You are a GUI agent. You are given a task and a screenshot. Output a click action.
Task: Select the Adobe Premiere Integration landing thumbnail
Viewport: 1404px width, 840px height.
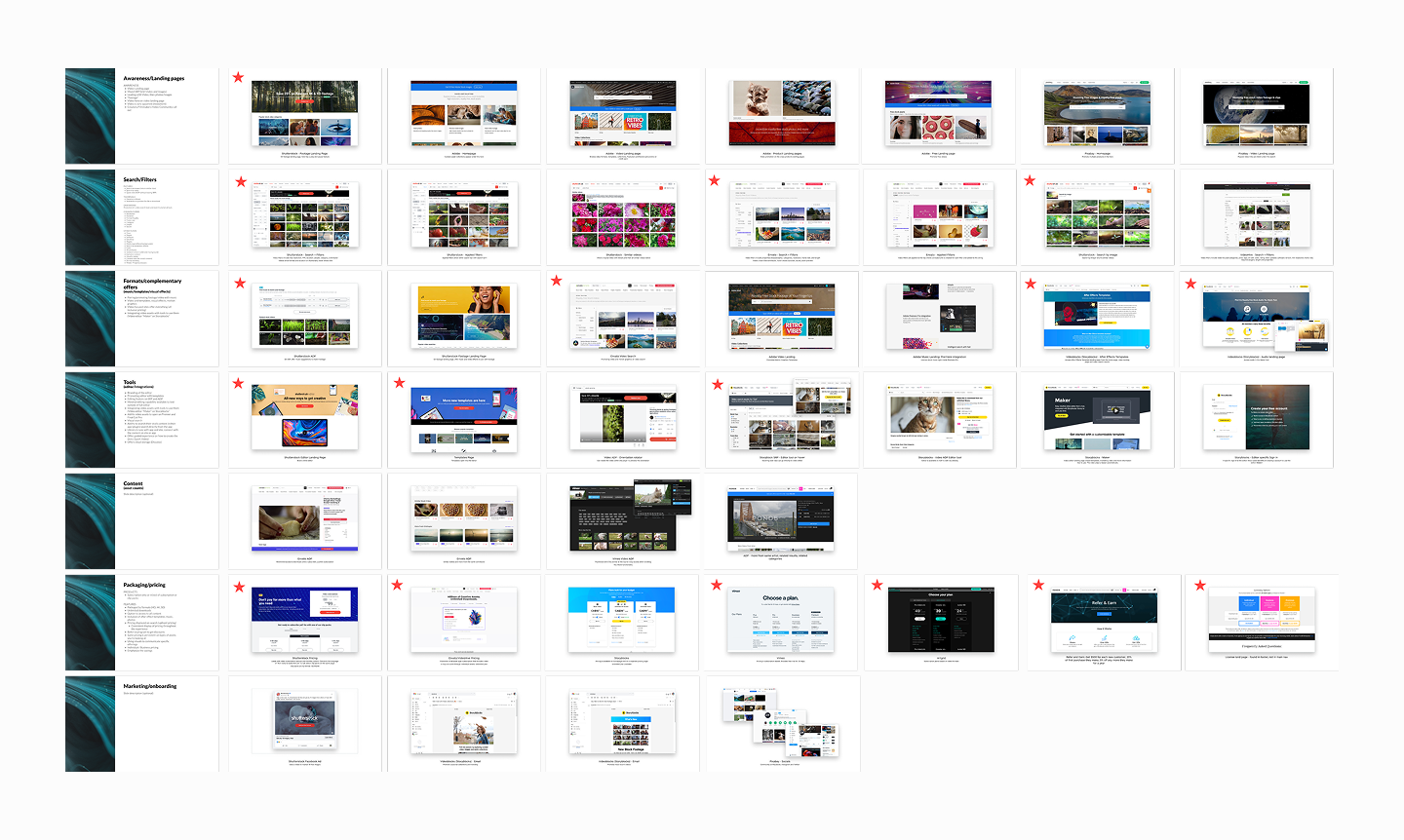point(939,317)
